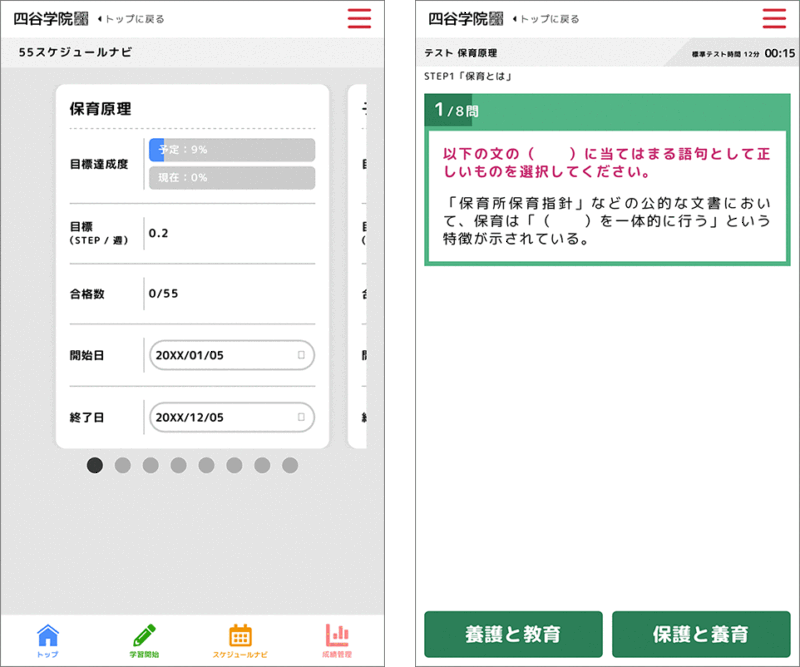Select last carousel page dot
This screenshot has height=667, width=800.
coord(290,465)
